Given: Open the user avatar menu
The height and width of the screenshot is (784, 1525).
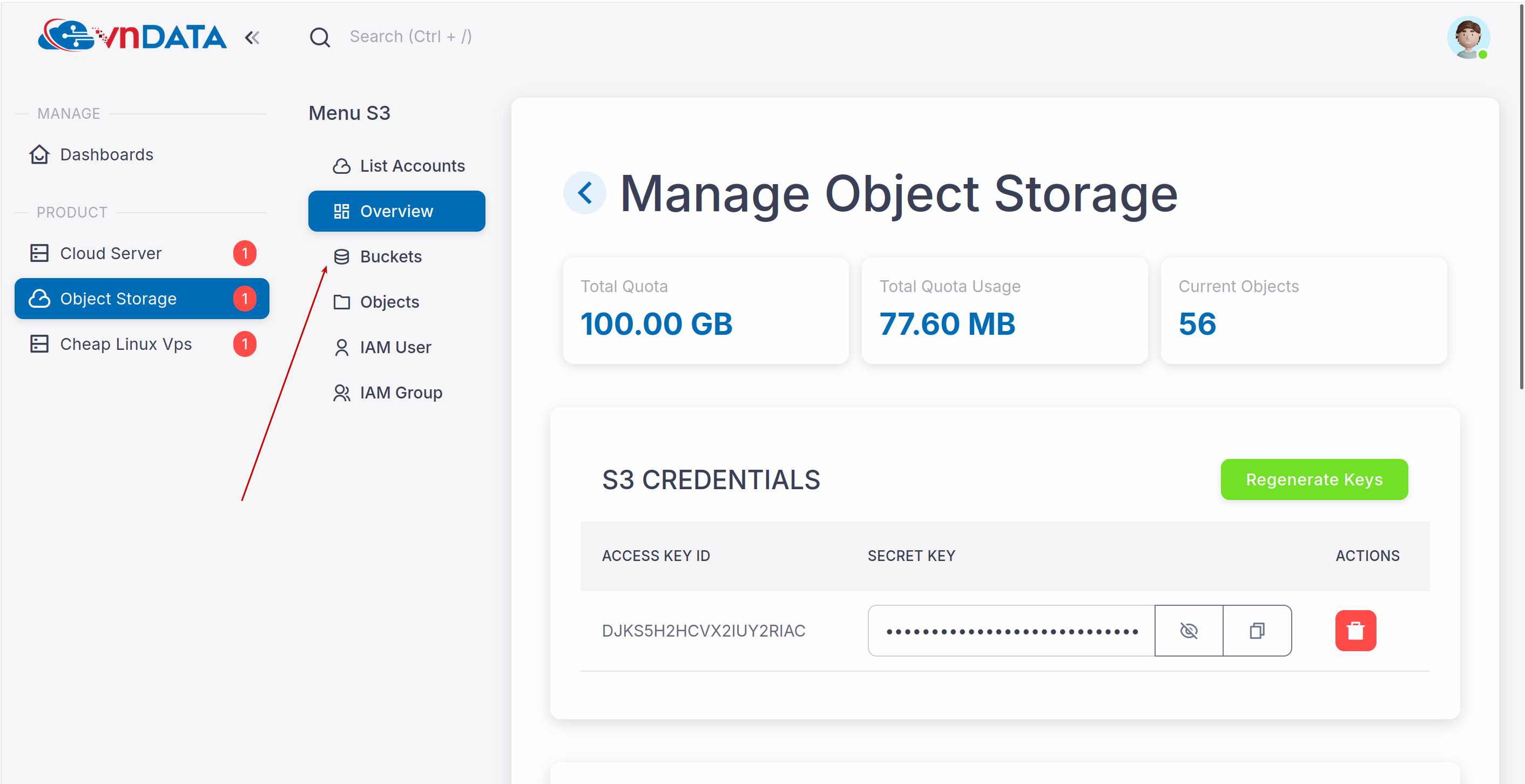Looking at the screenshot, I should (x=1468, y=37).
